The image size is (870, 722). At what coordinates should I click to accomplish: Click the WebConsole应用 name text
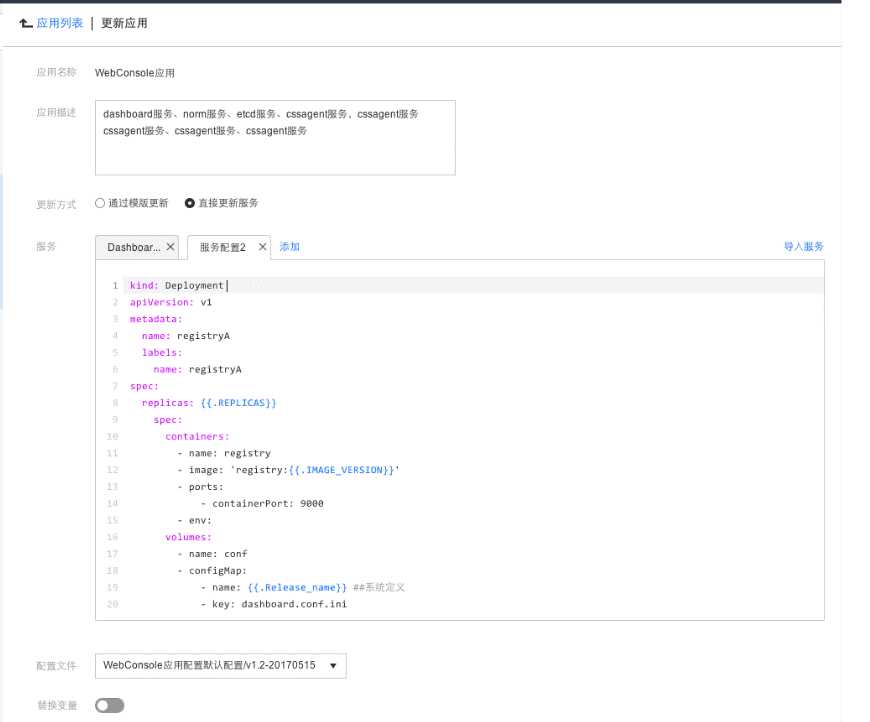pos(135,73)
